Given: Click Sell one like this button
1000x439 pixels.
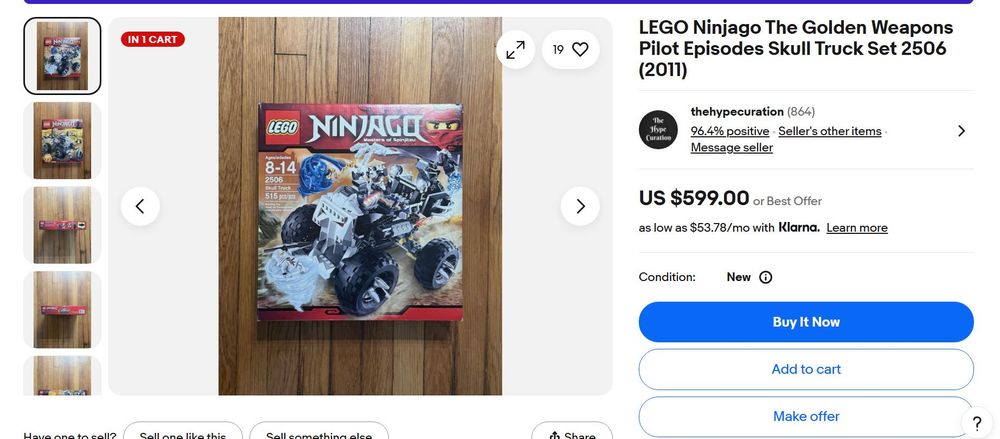Looking at the screenshot, I should pos(183,435).
